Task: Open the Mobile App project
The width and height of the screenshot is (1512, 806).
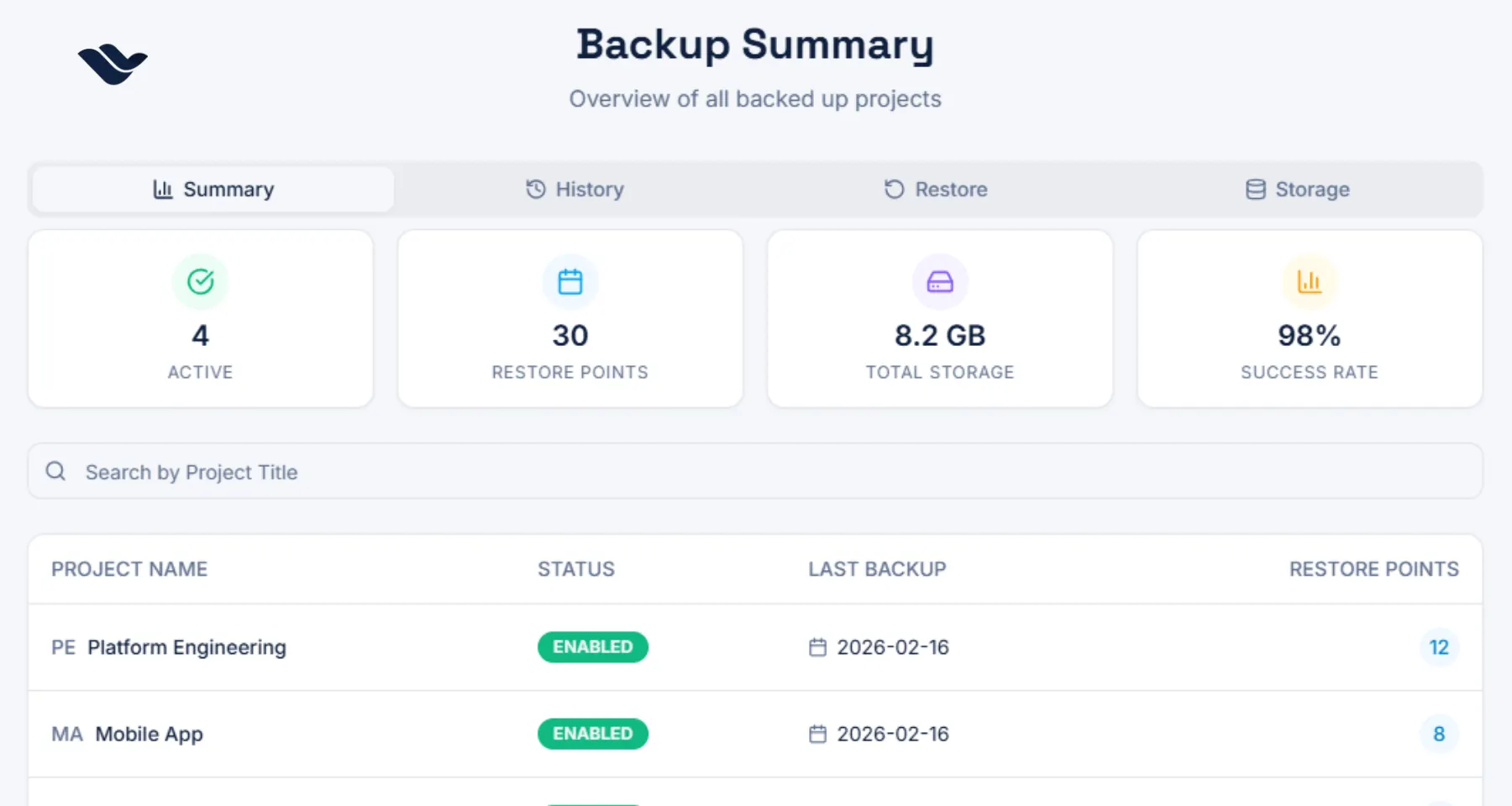Action: click(x=149, y=734)
